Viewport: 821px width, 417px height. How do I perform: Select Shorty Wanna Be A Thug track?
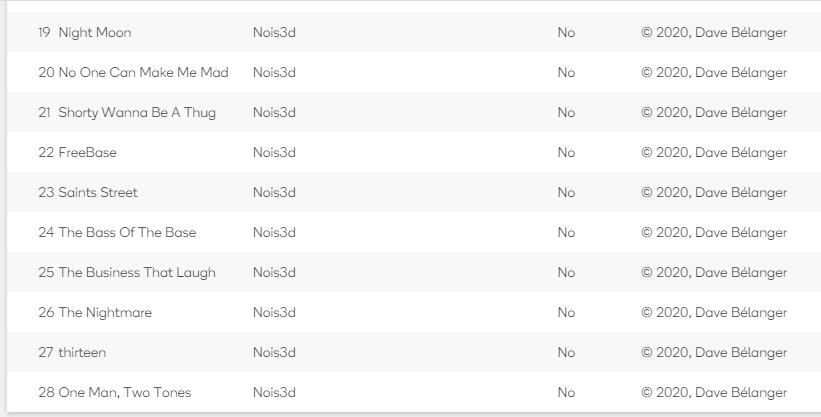coord(137,113)
